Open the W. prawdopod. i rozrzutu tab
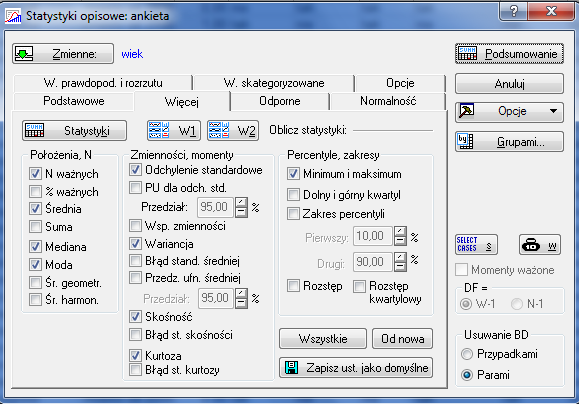The image size is (579, 404). pos(103,83)
